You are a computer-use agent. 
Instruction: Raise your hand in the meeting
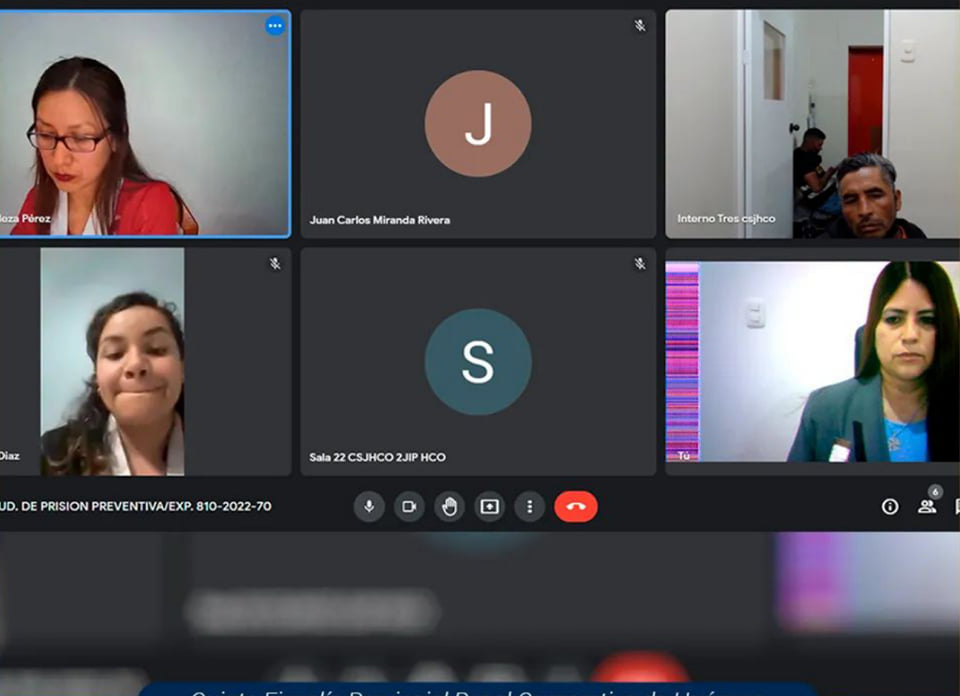(449, 506)
